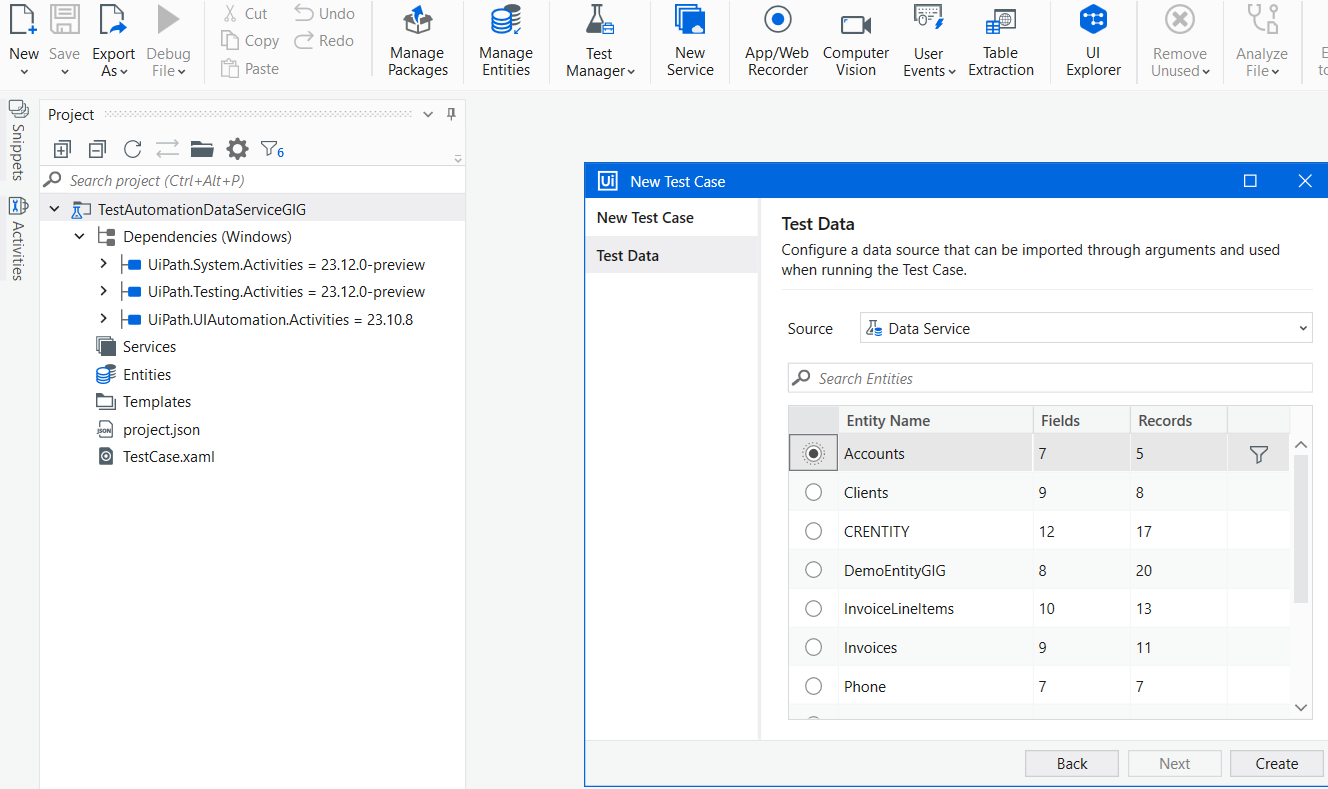Select the Invoices entity radio button
This screenshot has width=1328, height=789.
(813, 647)
